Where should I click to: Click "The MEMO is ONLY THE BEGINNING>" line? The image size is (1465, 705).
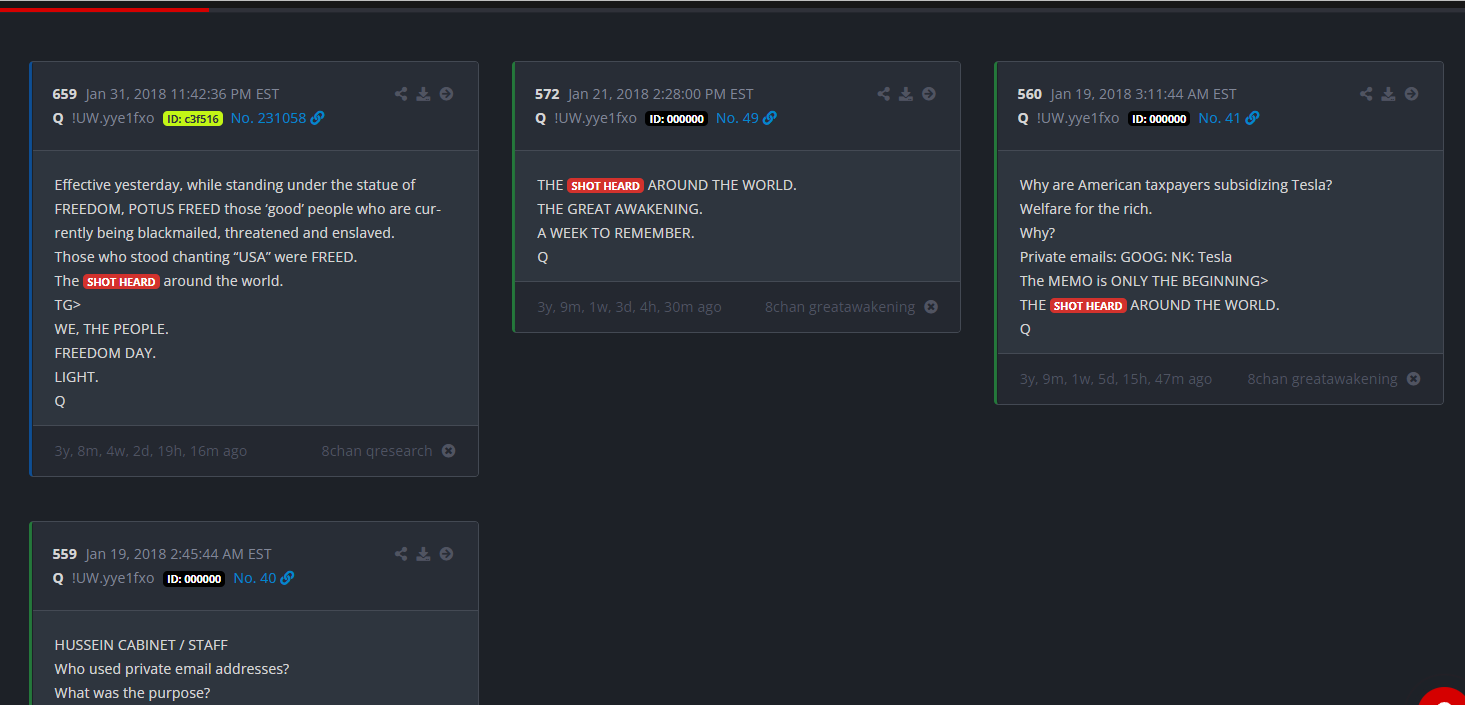pos(1144,281)
